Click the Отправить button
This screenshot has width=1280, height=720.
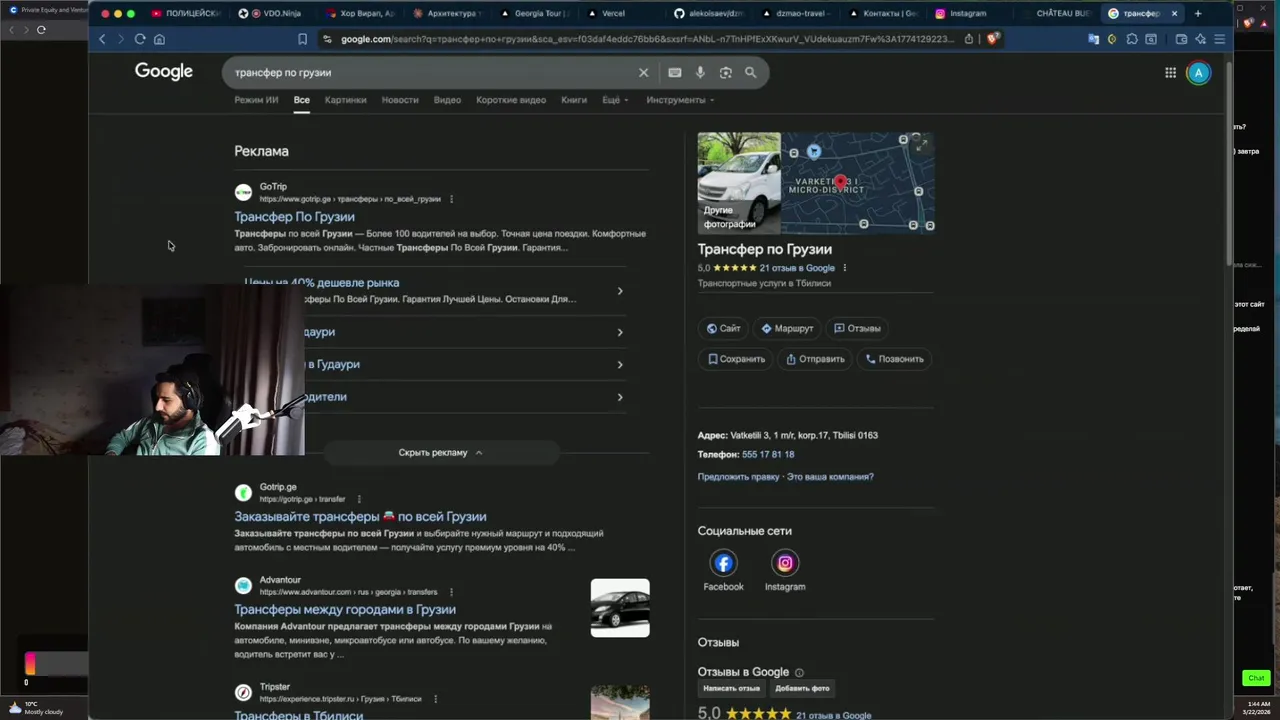click(815, 359)
